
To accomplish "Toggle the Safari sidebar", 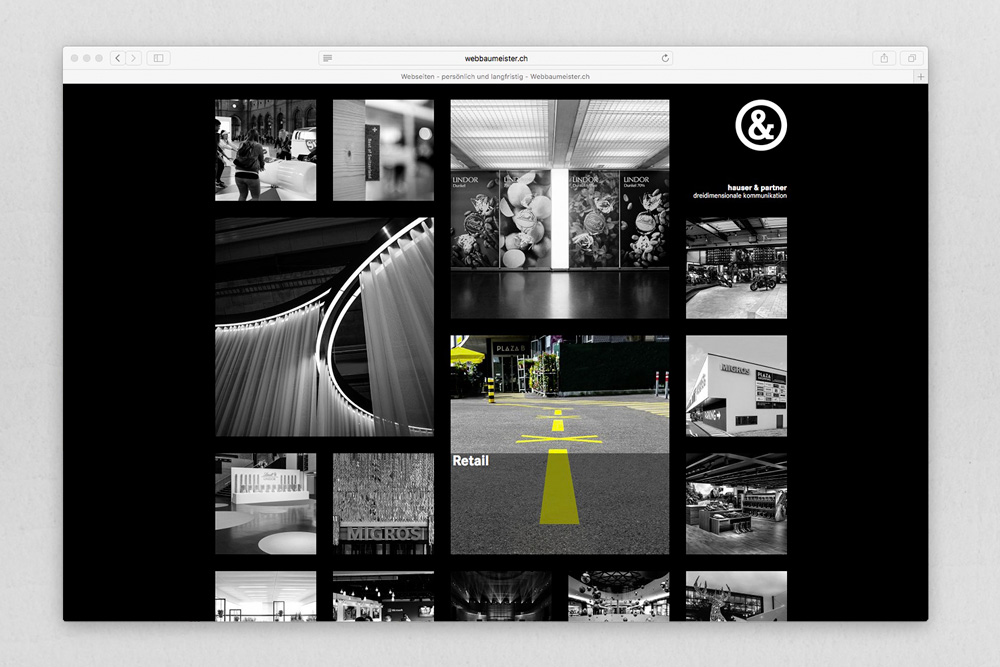I will tap(158, 58).
